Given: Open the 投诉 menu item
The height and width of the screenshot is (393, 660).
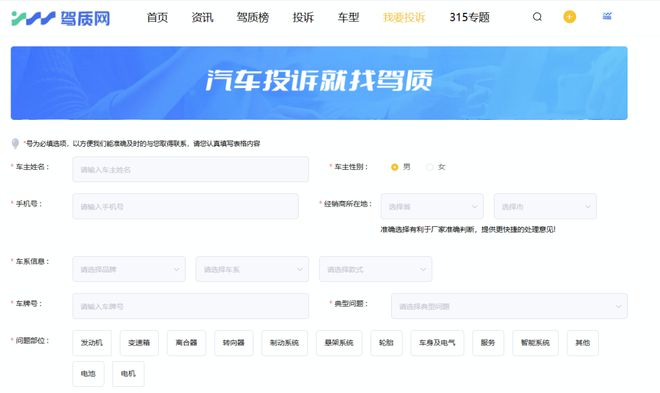Looking at the screenshot, I should [x=303, y=17].
